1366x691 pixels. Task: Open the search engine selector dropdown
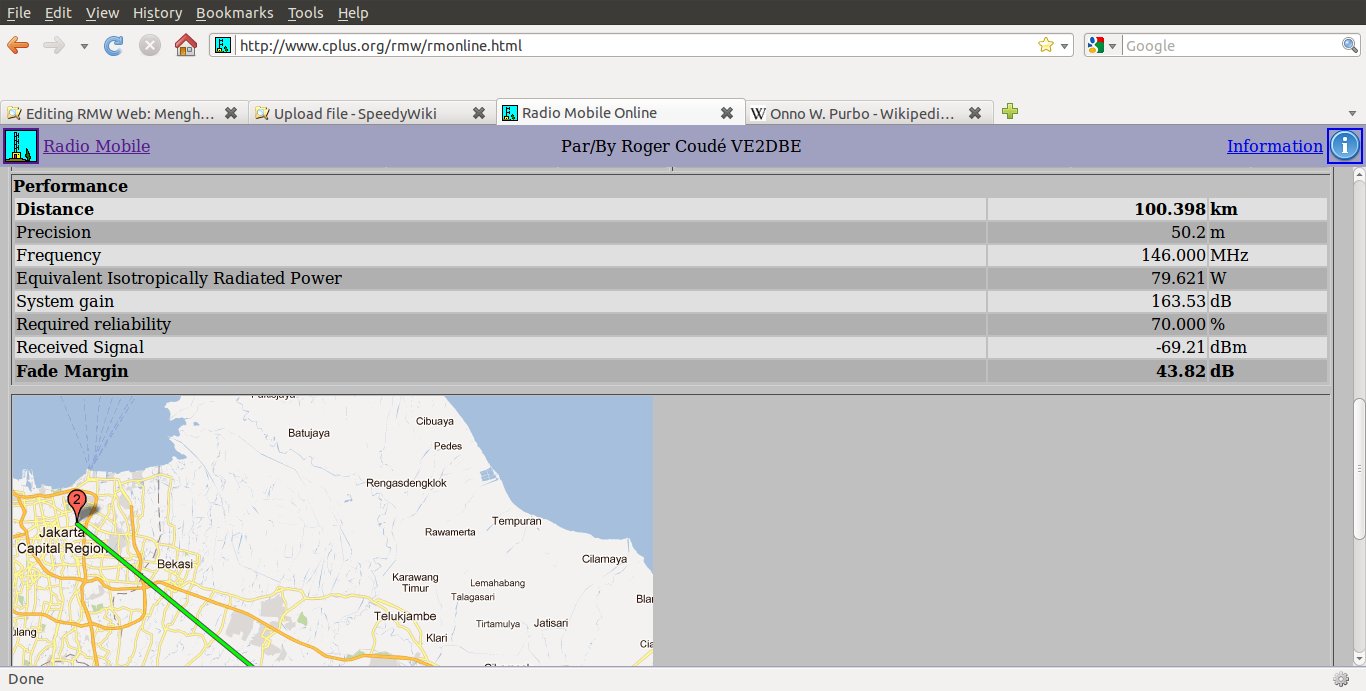1103,45
